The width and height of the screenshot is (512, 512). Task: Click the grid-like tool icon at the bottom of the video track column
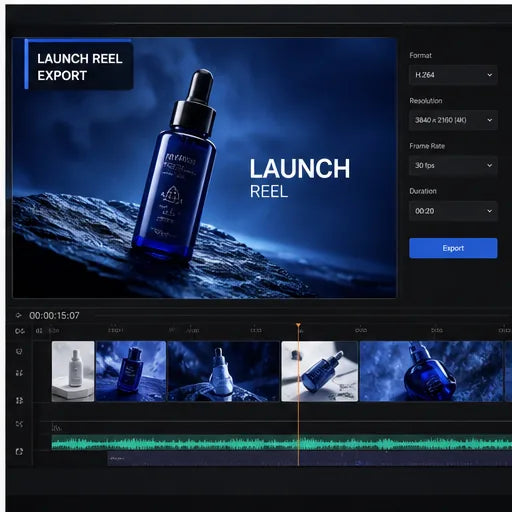pyautogui.click(x=19, y=400)
